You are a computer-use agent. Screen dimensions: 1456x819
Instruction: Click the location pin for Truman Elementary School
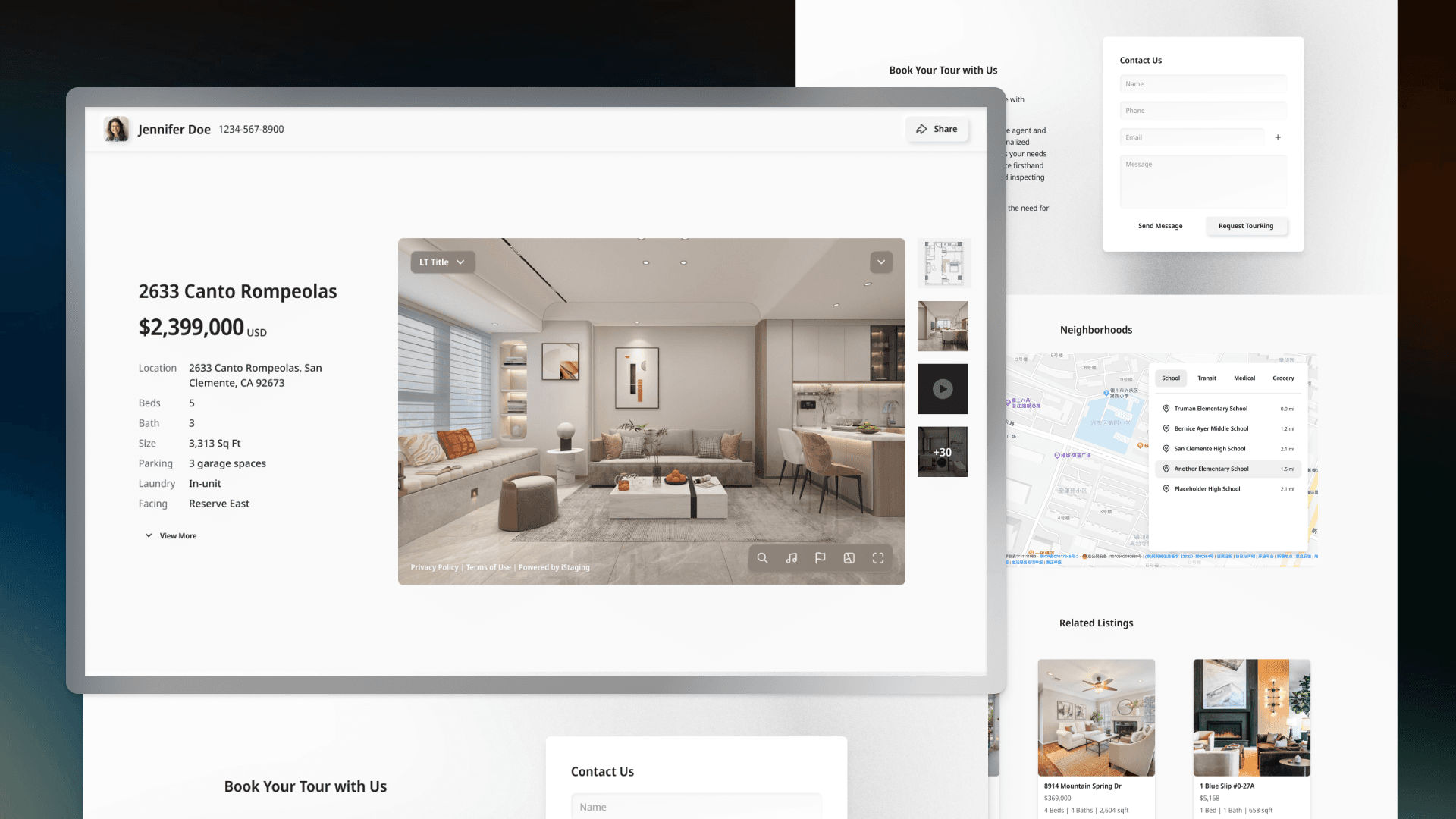click(1166, 409)
